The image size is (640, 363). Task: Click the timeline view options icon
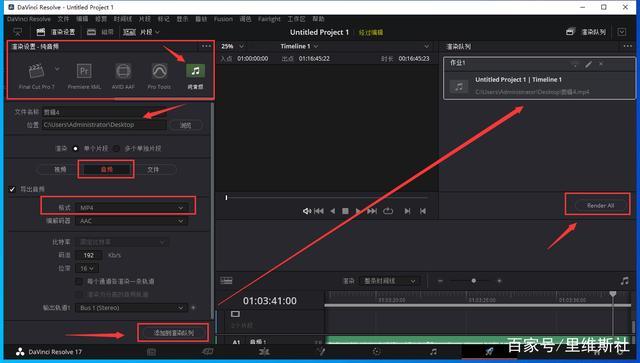(x=226, y=281)
